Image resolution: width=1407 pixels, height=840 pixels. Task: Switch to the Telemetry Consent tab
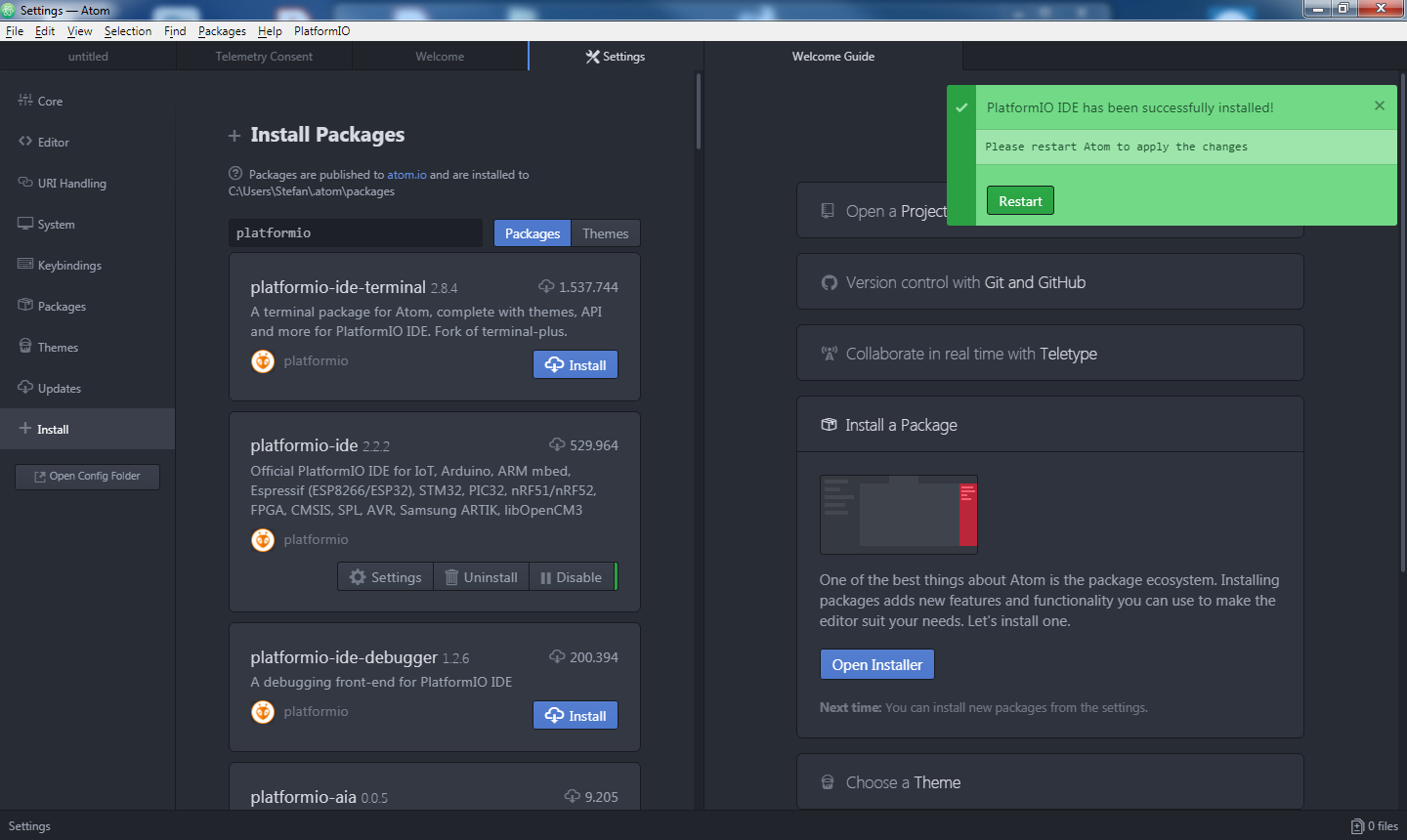tap(264, 57)
